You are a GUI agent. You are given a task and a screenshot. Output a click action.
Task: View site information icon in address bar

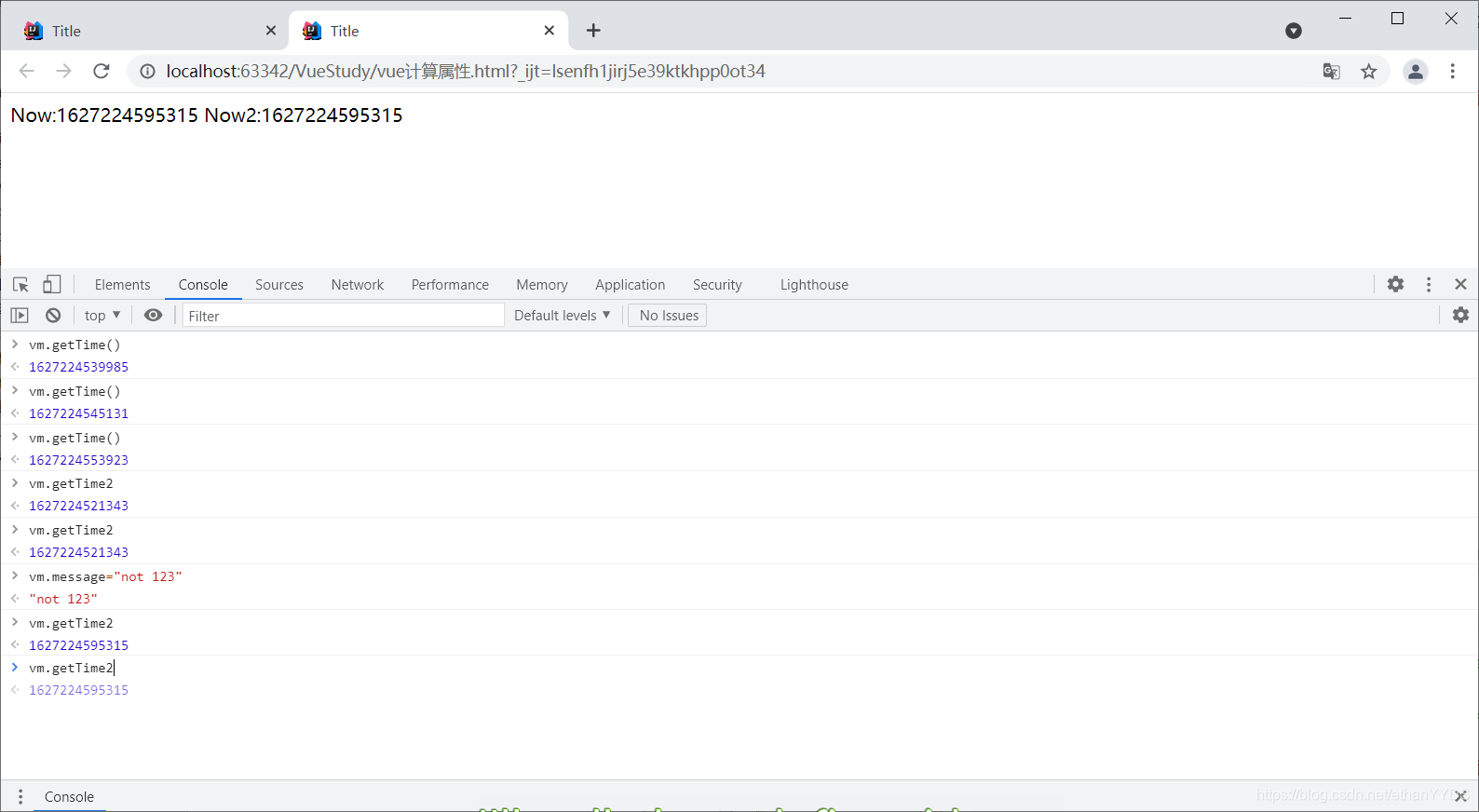tap(147, 71)
